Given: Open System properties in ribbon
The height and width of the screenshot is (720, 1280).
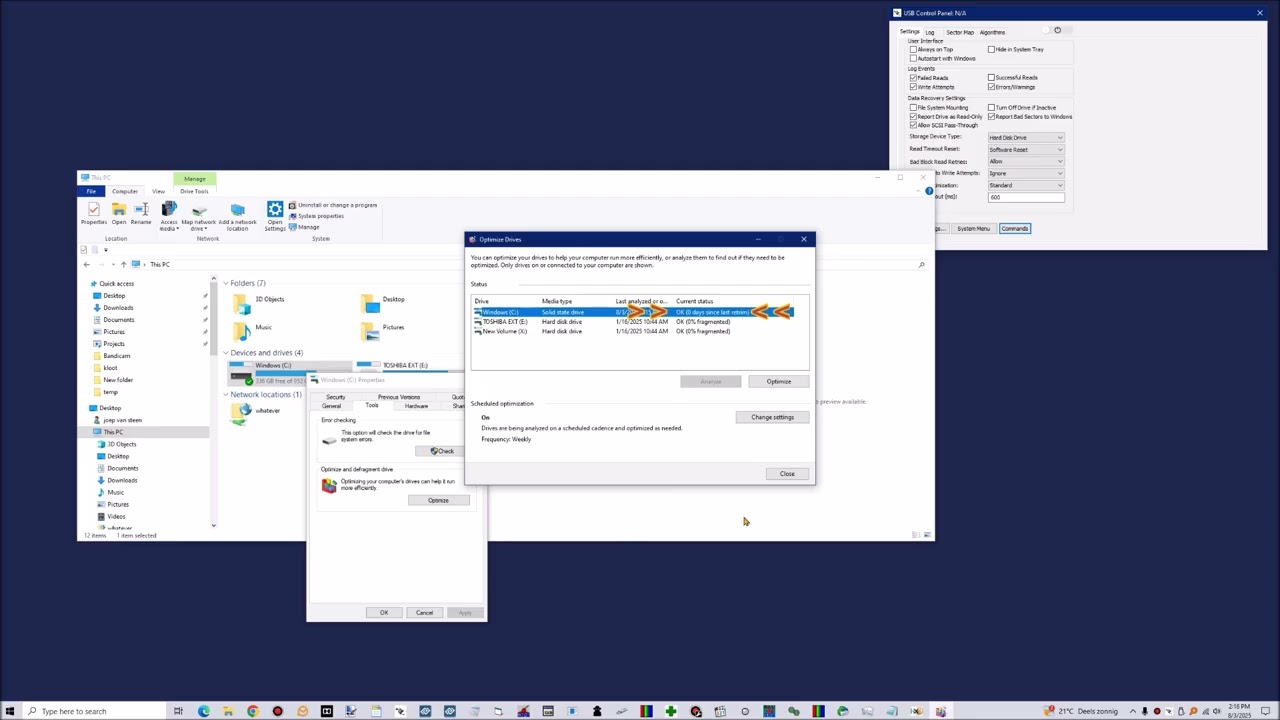Looking at the screenshot, I should [x=316, y=216].
